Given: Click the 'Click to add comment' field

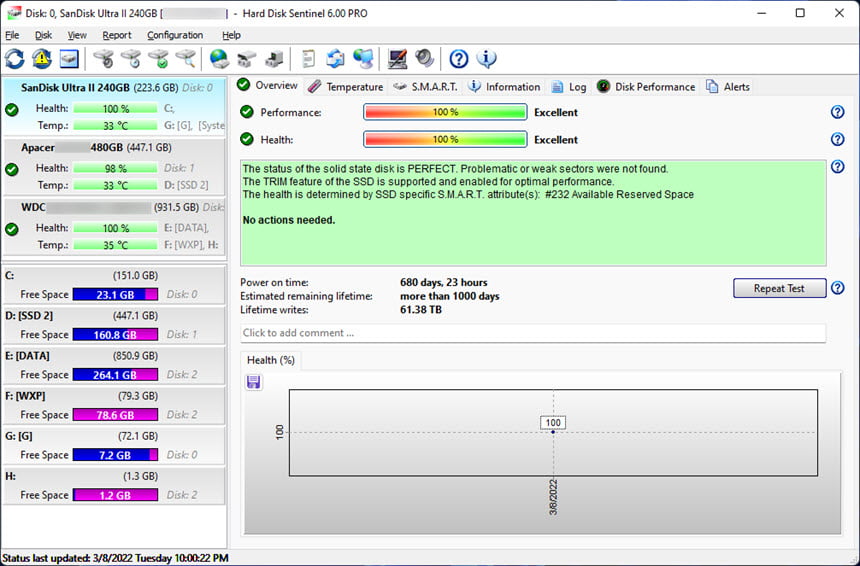Looking at the screenshot, I should (533, 333).
